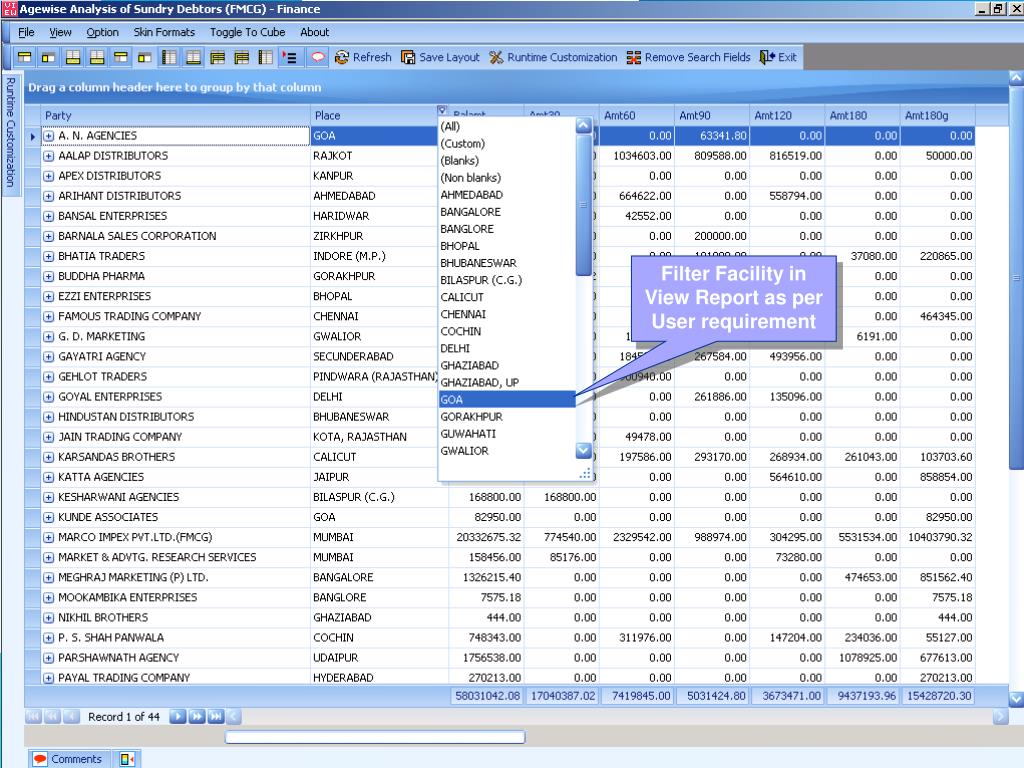Click the filter list scrollbar thumb
Image resolution: width=1024 pixels, height=768 pixels.
(584, 205)
